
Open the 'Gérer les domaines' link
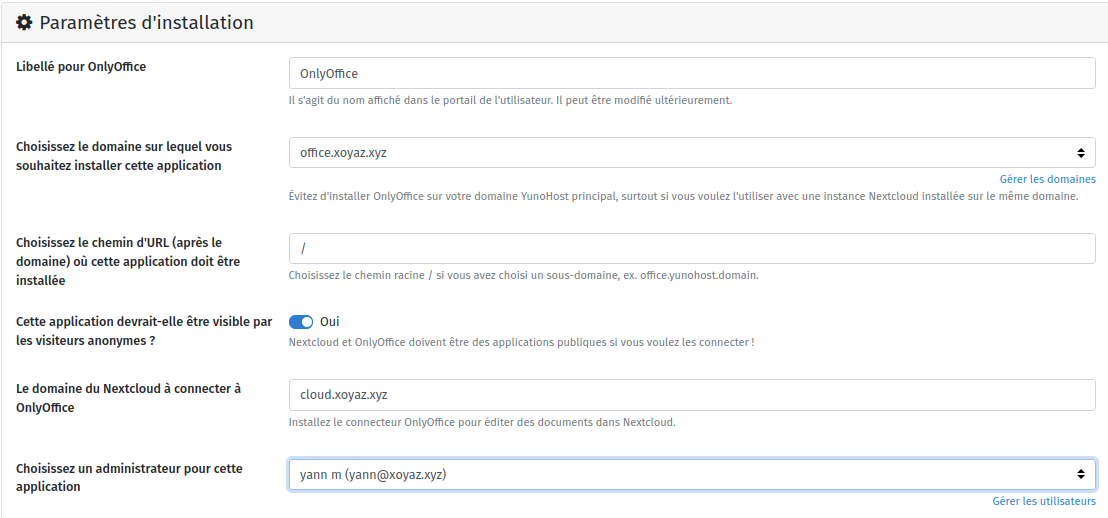pos(1047,179)
